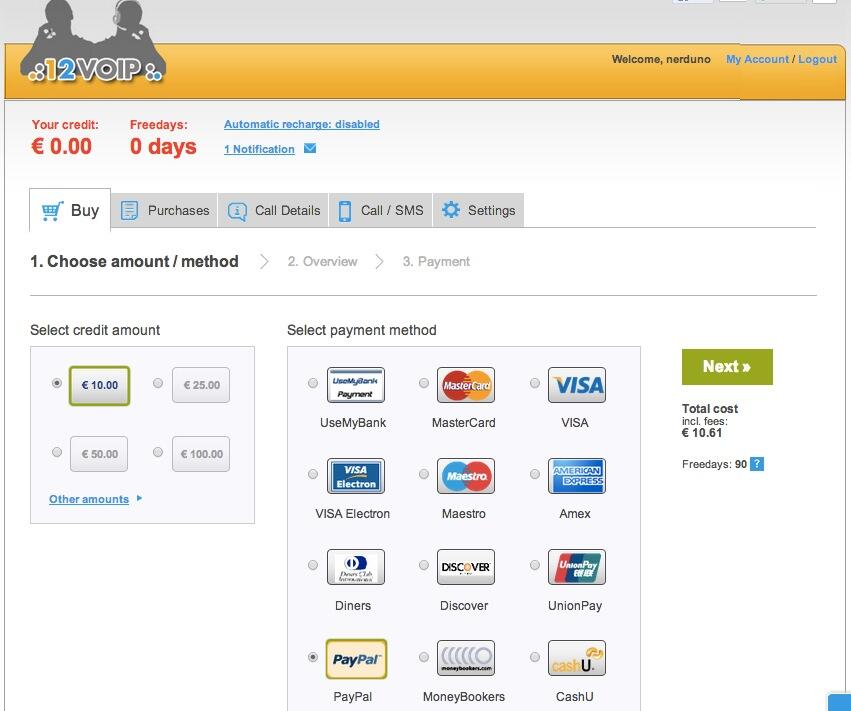Open the Call / SMS tab

pyautogui.click(x=380, y=210)
